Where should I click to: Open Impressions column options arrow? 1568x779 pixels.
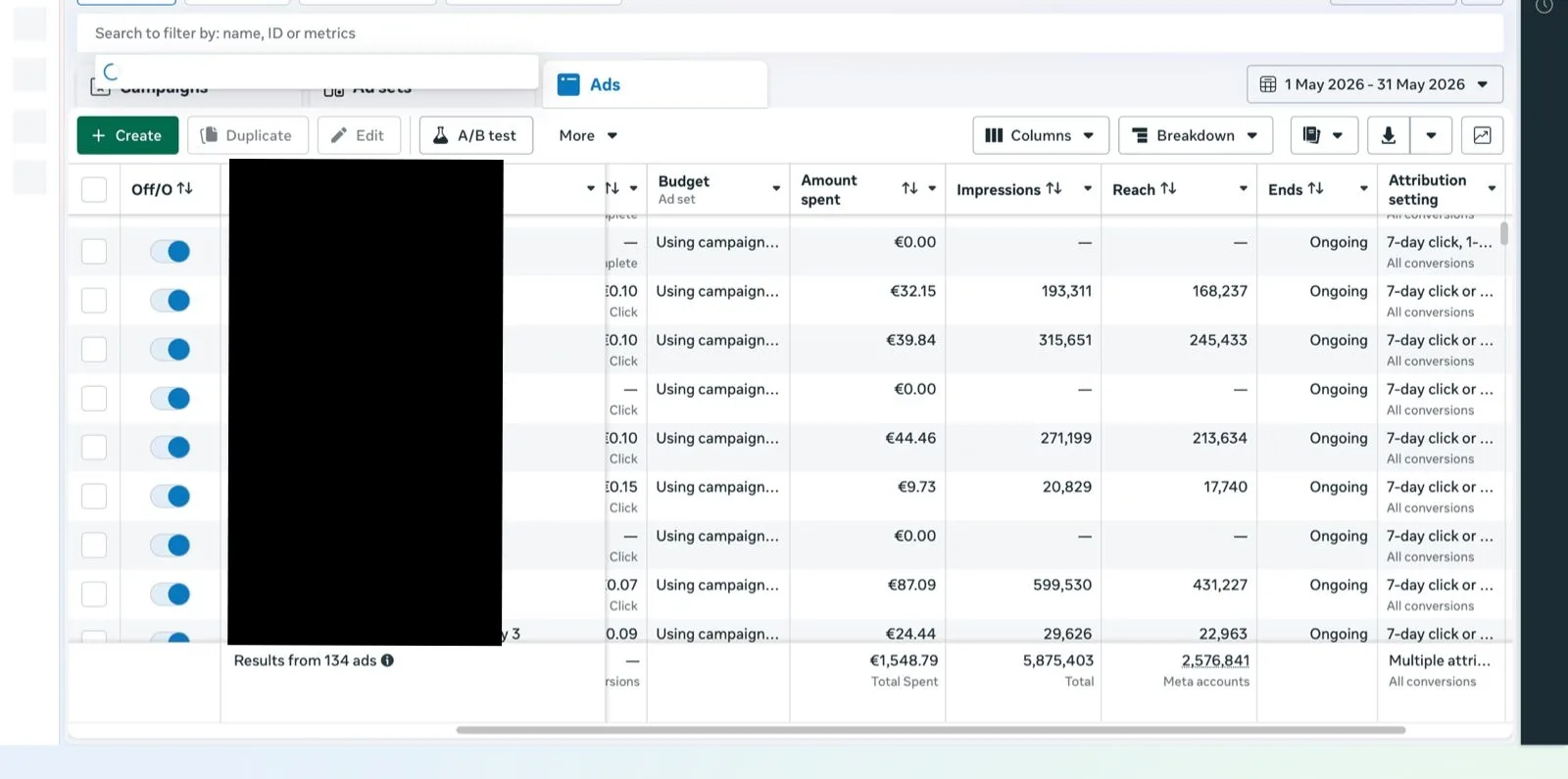coord(1088,188)
